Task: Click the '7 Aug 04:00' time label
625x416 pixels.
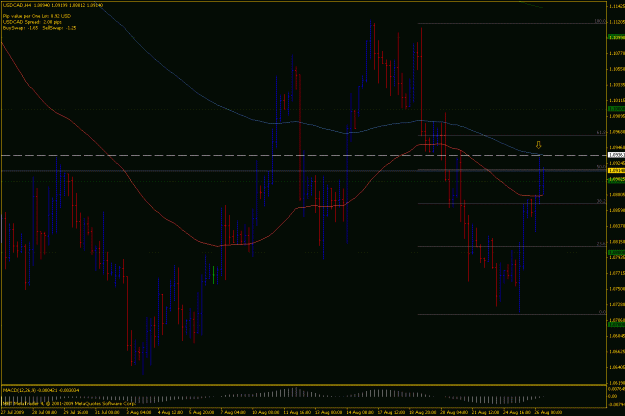Action: pyautogui.click(x=233, y=412)
